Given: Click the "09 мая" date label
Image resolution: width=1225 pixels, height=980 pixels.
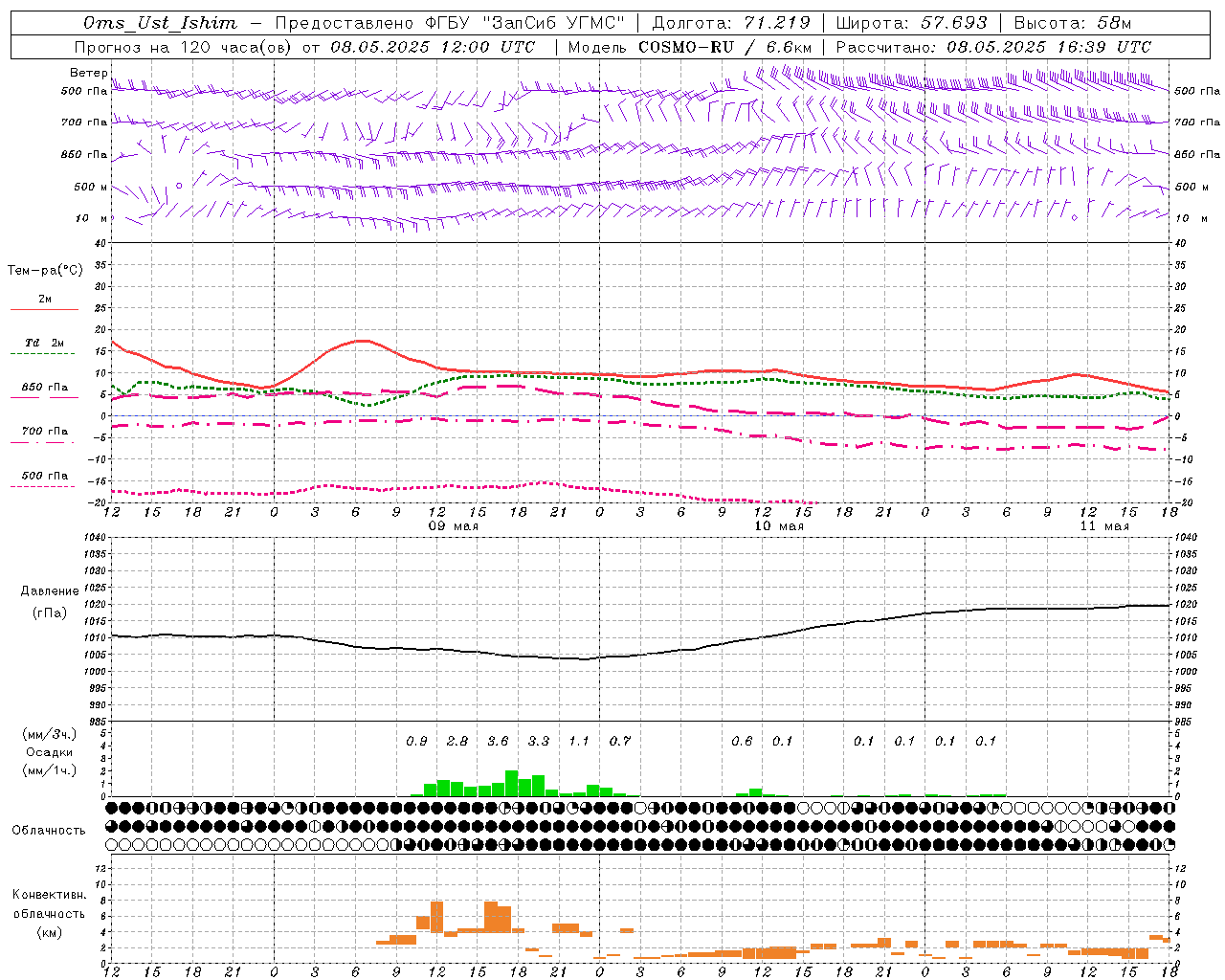Looking at the screenshot, I should 453,526.
